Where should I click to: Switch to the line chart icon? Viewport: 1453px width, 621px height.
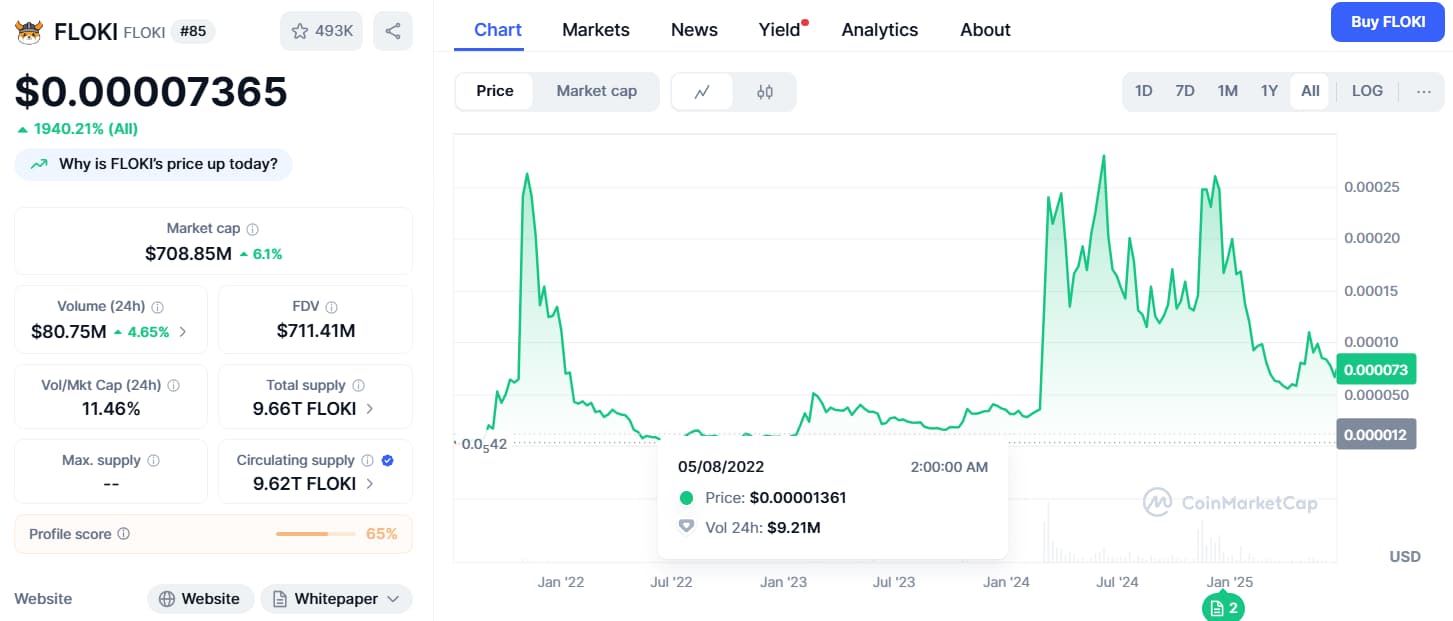(x=703, y=92)
